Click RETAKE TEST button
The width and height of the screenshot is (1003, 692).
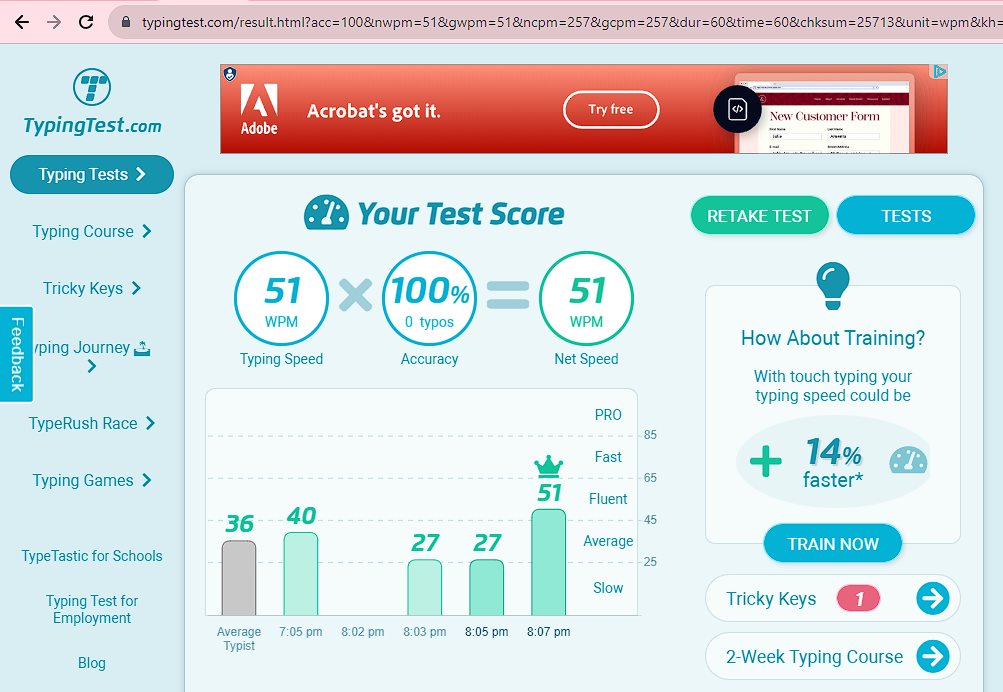(759, 216)
